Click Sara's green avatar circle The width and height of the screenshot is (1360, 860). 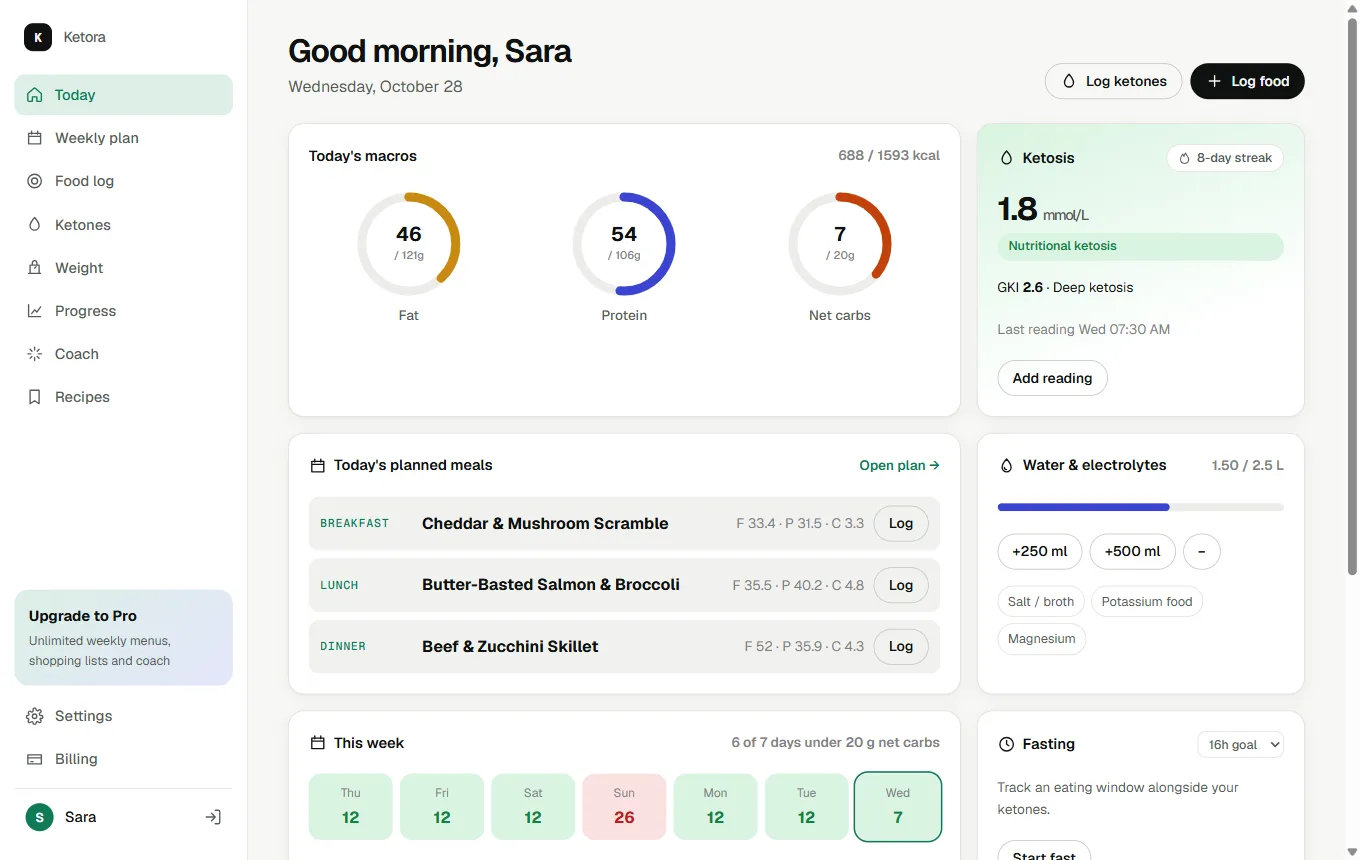[x=39, y=817]
